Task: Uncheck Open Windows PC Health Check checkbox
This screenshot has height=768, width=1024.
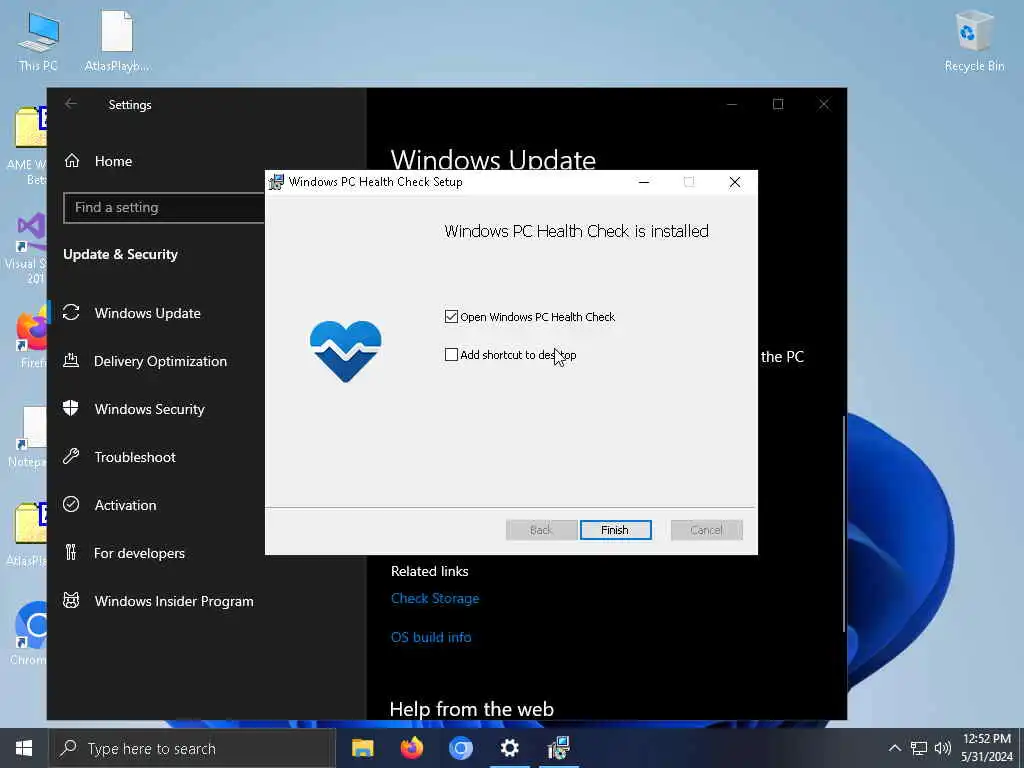Action: (x=451, y=317)
